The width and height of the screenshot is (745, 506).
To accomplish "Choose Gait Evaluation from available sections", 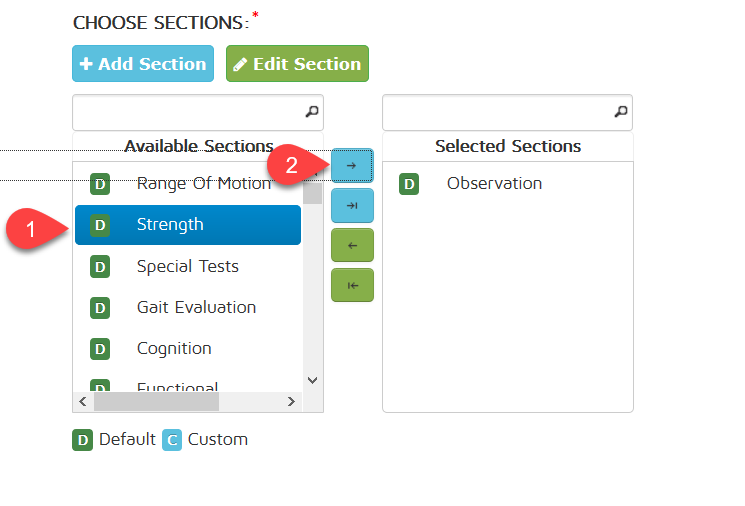I will tap(196, 307).
